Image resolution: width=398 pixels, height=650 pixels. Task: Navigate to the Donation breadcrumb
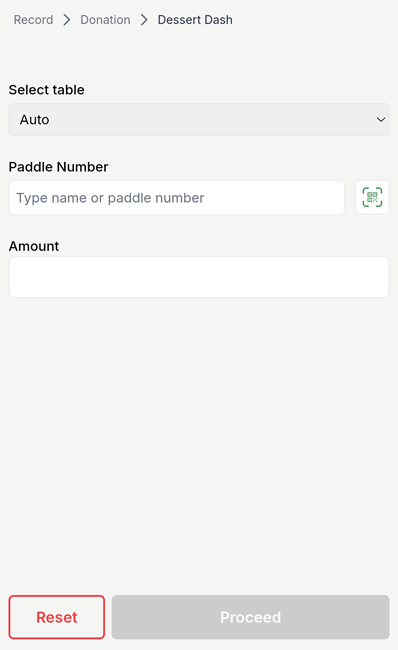tap(105, 20)
